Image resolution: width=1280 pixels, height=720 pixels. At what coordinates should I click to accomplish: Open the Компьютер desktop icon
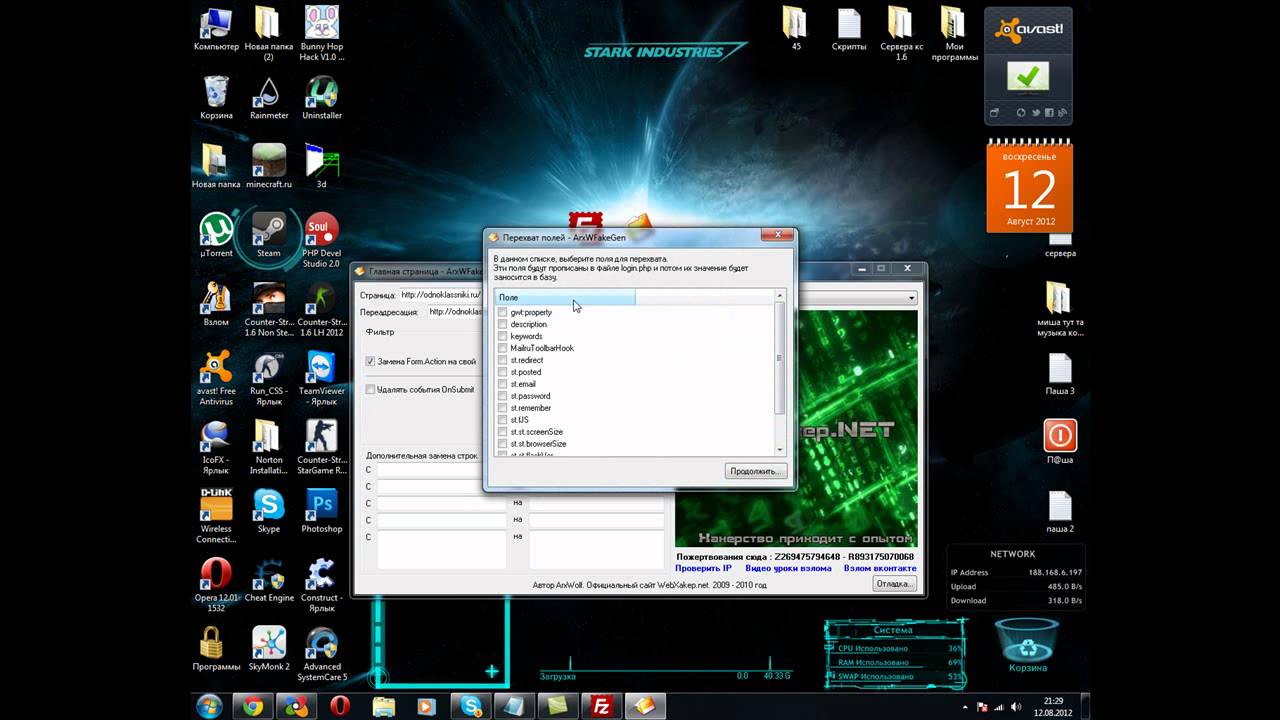coord(216,30)
